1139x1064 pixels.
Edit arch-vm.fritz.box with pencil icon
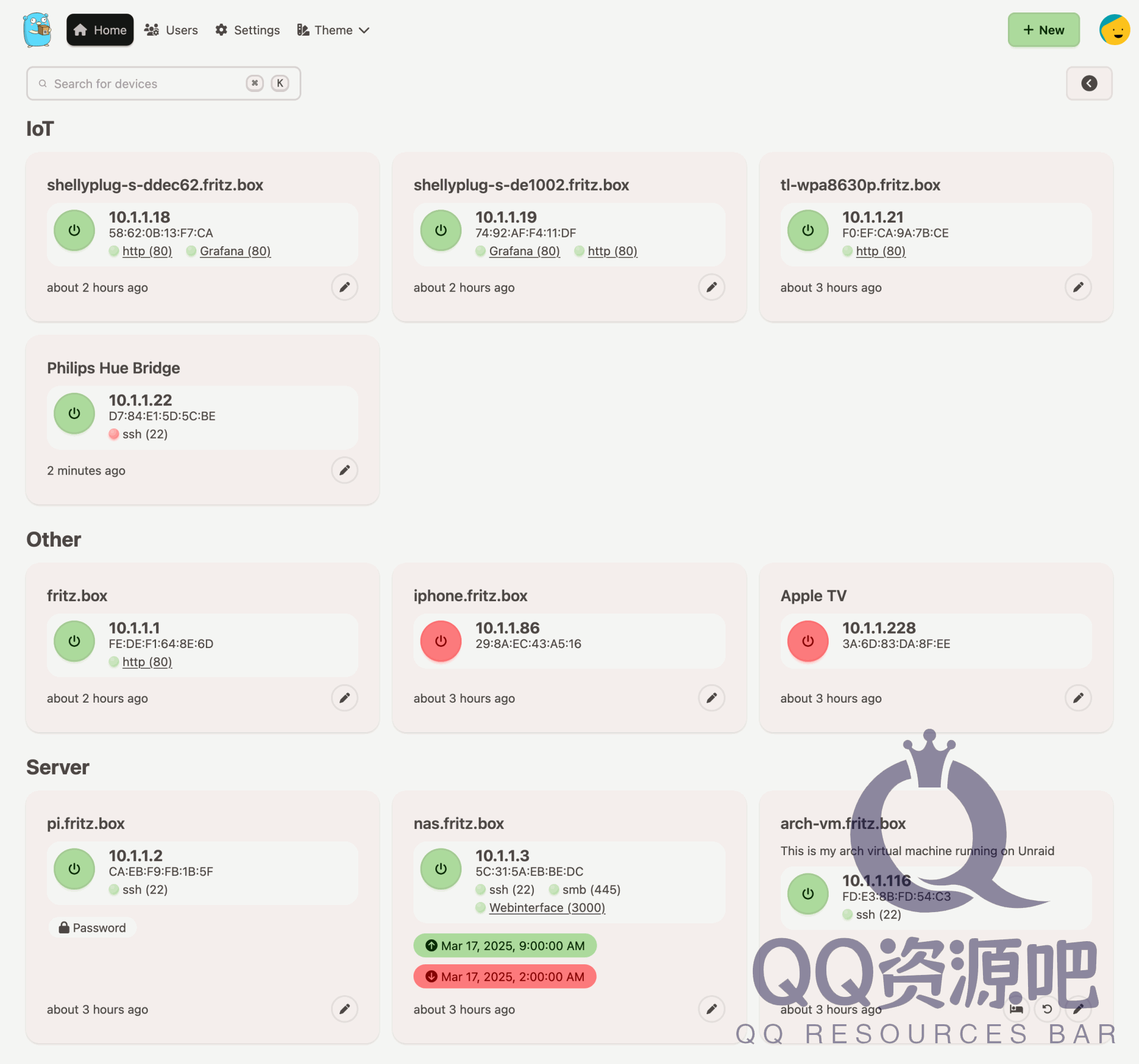coord(1078,1009)
